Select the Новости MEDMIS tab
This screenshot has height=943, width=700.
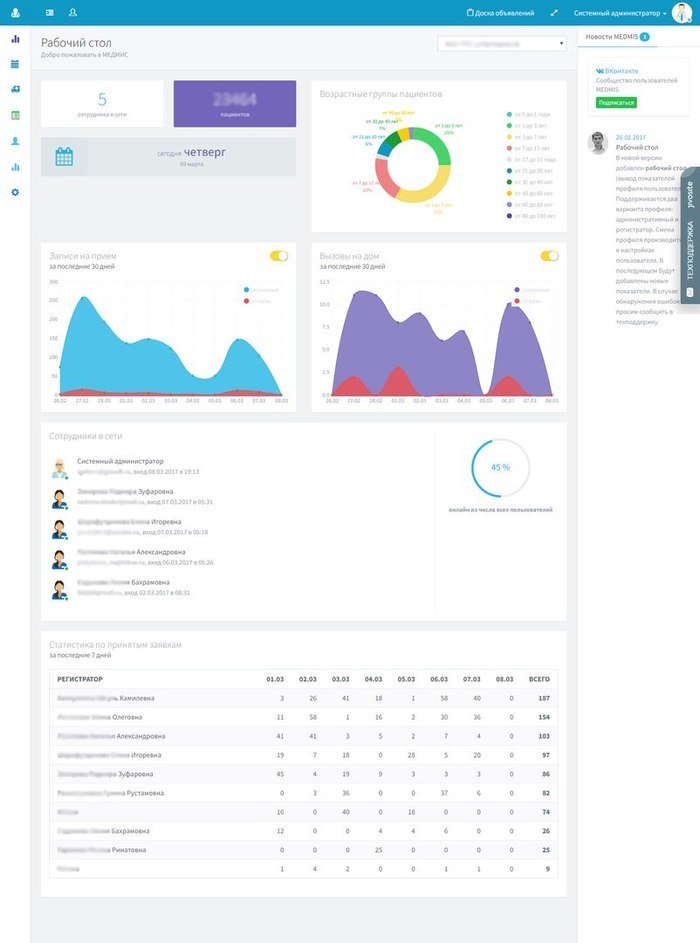[x=618, y=37]
